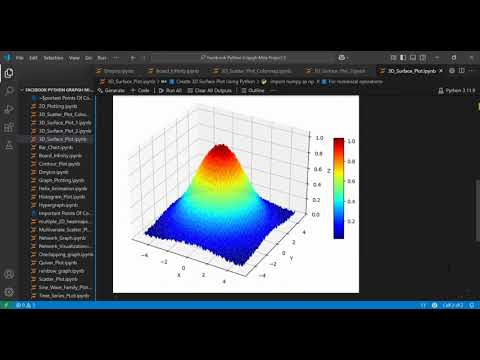Viewport: 480px width, 360px height.
Task: Toggle the bottom panel layout icon
Action: click(x=413, y=58)
